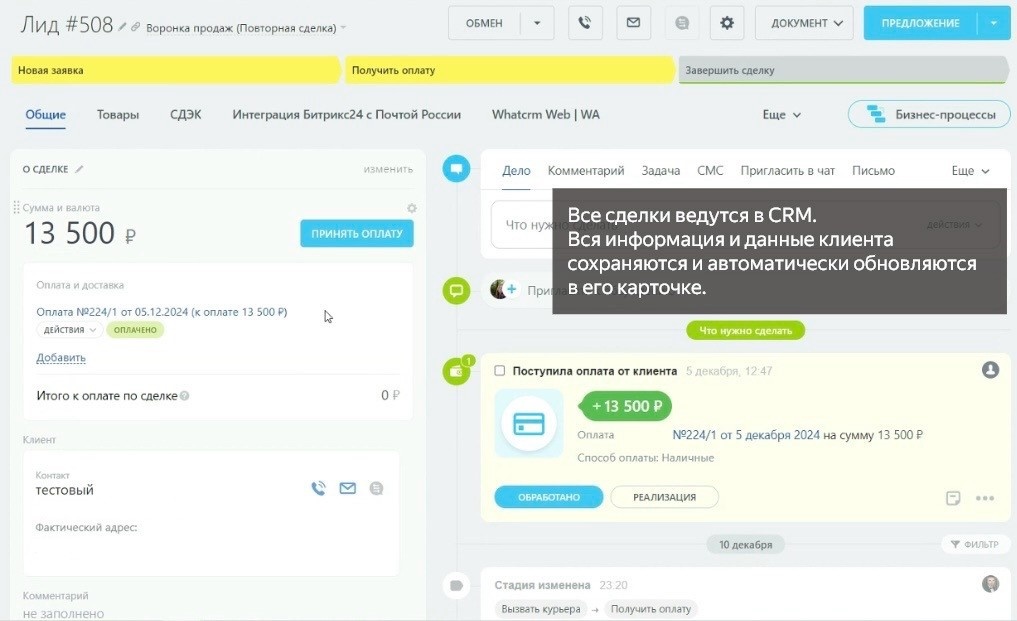Open the СДЭК tab

(185, 115)
